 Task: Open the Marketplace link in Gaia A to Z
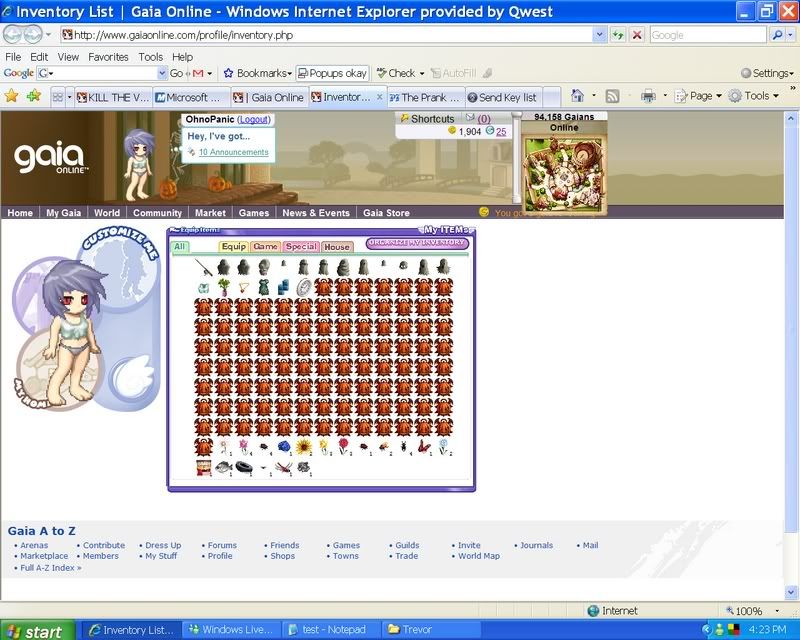[x=44, y=556]
